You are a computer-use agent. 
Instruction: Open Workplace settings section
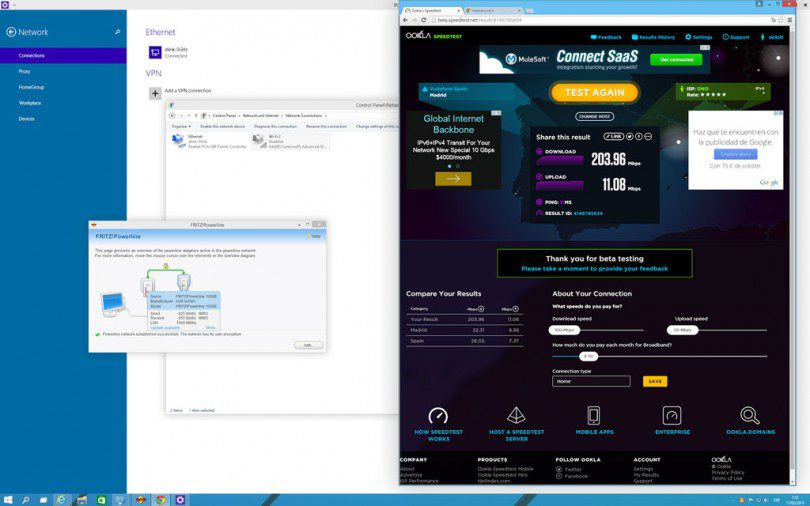pos(29,103)
